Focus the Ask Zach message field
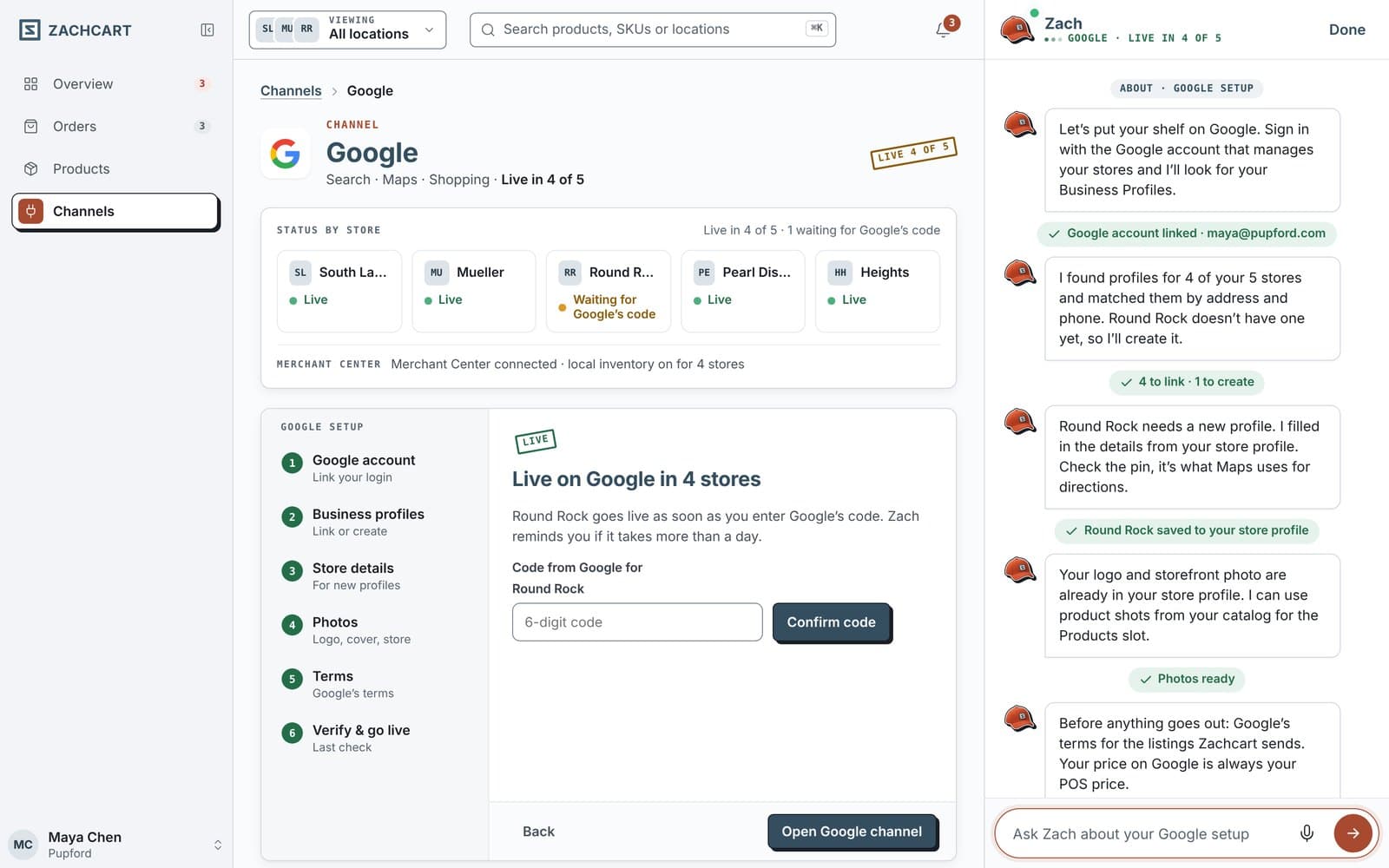Viewport: 1389px width, 868px height. click(1146, 834)
